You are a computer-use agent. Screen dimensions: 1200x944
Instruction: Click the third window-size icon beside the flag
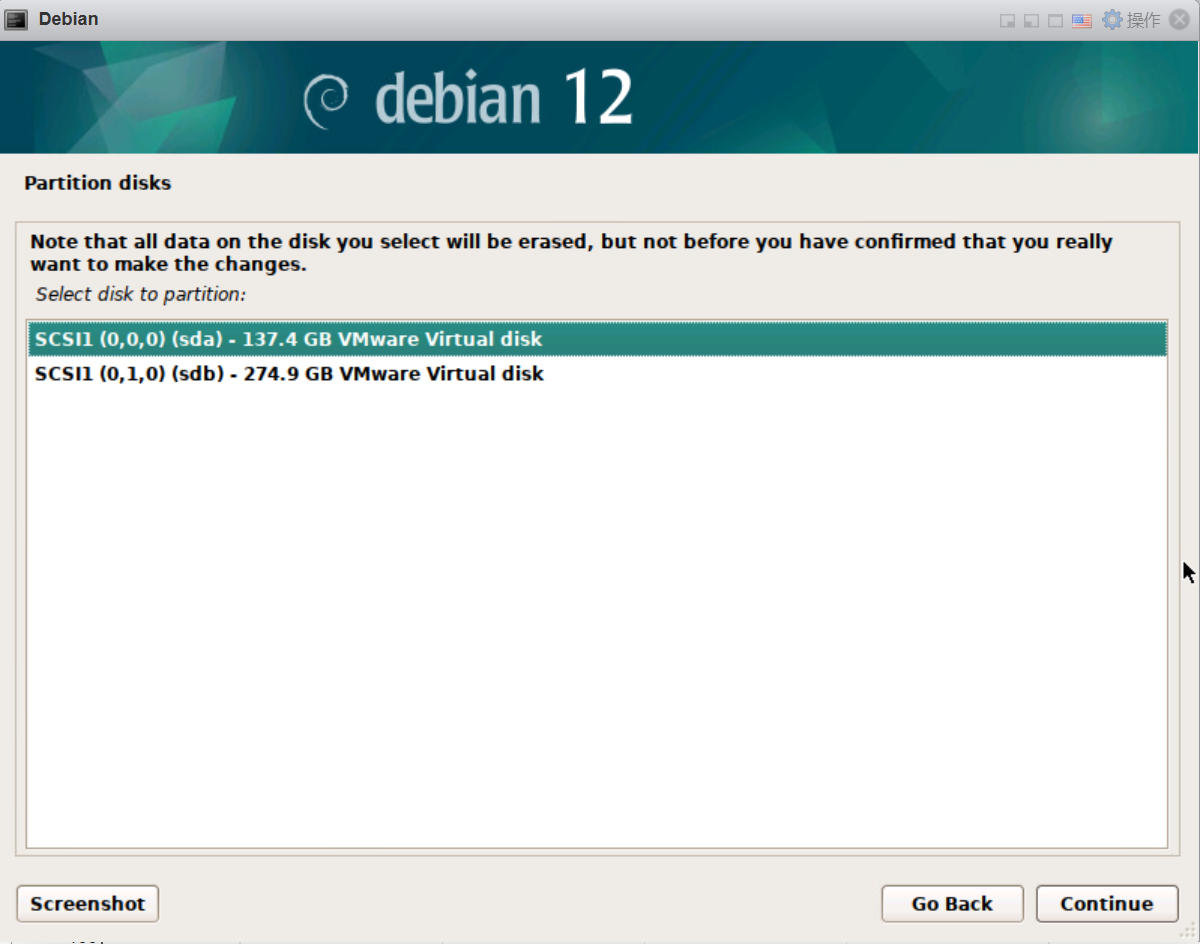click(1055, 21)
